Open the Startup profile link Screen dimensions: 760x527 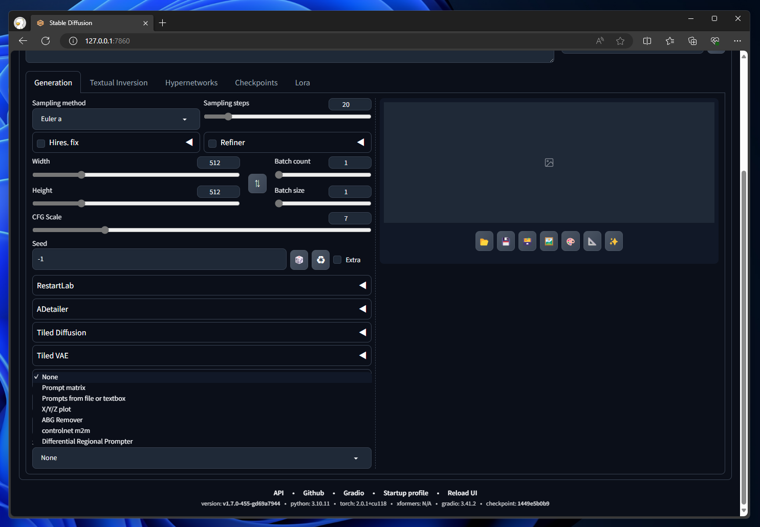click(x=406, y=493)
